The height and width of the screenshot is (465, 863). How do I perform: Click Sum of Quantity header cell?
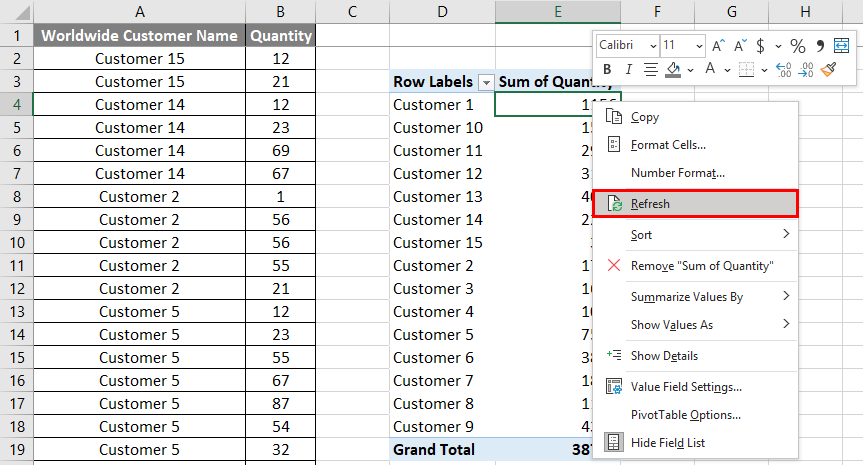click(x=556, y=81)
